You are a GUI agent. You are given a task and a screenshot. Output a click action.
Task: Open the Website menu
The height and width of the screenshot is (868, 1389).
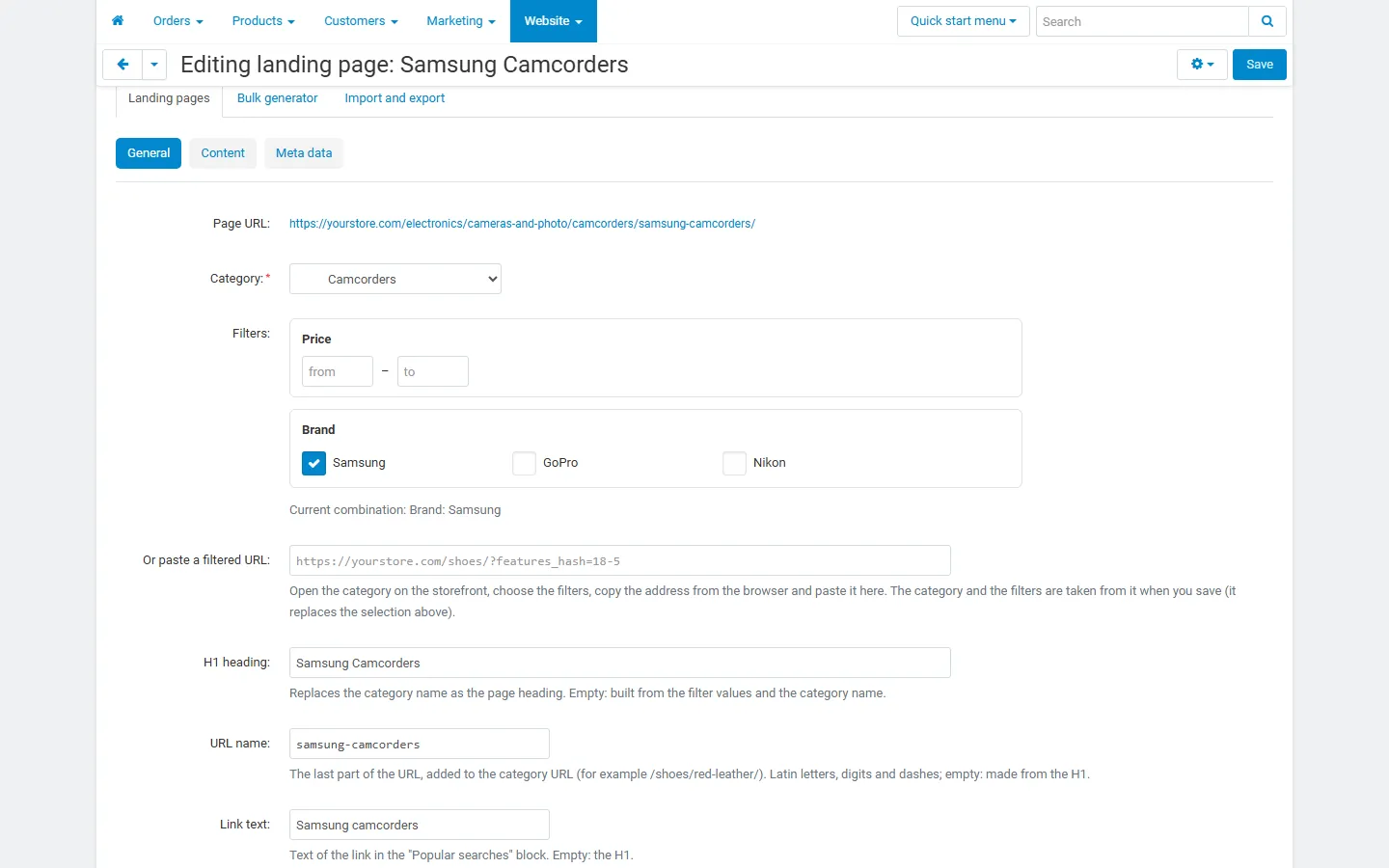554,21
